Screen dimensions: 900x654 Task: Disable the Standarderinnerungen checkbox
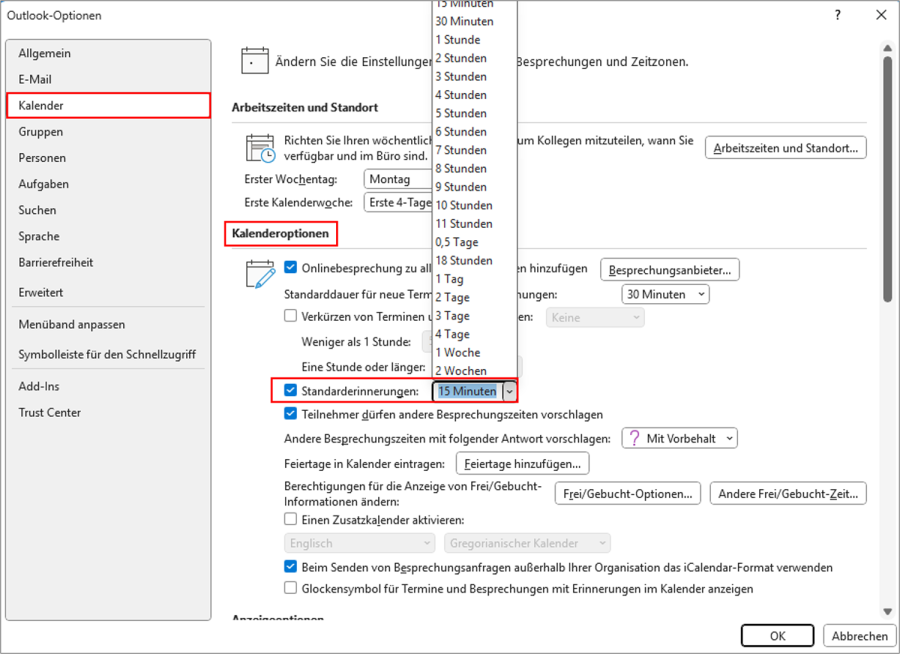pos(290,391)
